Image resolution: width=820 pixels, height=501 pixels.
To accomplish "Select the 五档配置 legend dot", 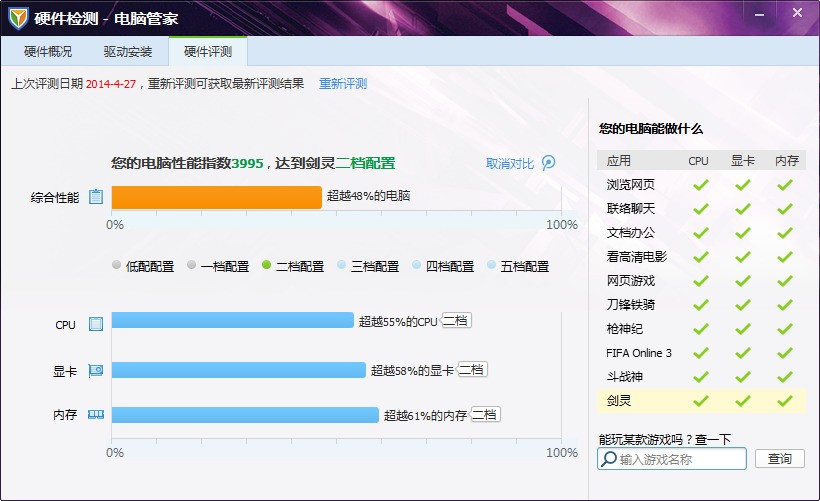I will [x=491, y=265].
